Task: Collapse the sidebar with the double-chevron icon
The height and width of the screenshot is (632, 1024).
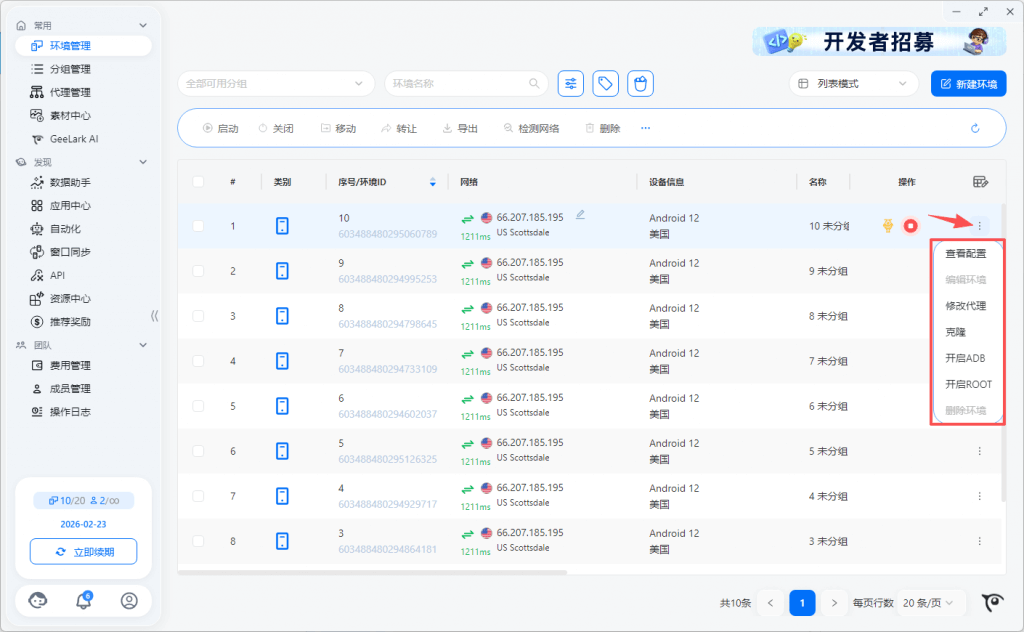Action: coord(154,316)
